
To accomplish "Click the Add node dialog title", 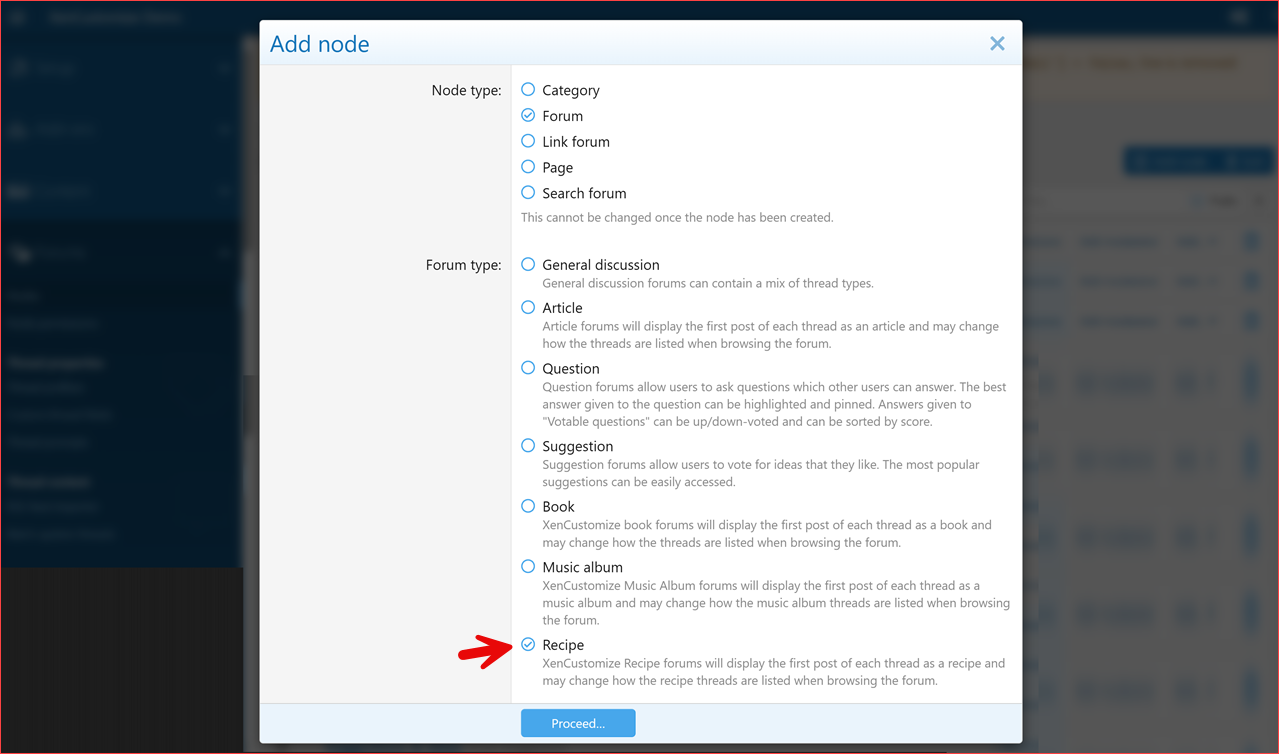I will pos(320,44).
